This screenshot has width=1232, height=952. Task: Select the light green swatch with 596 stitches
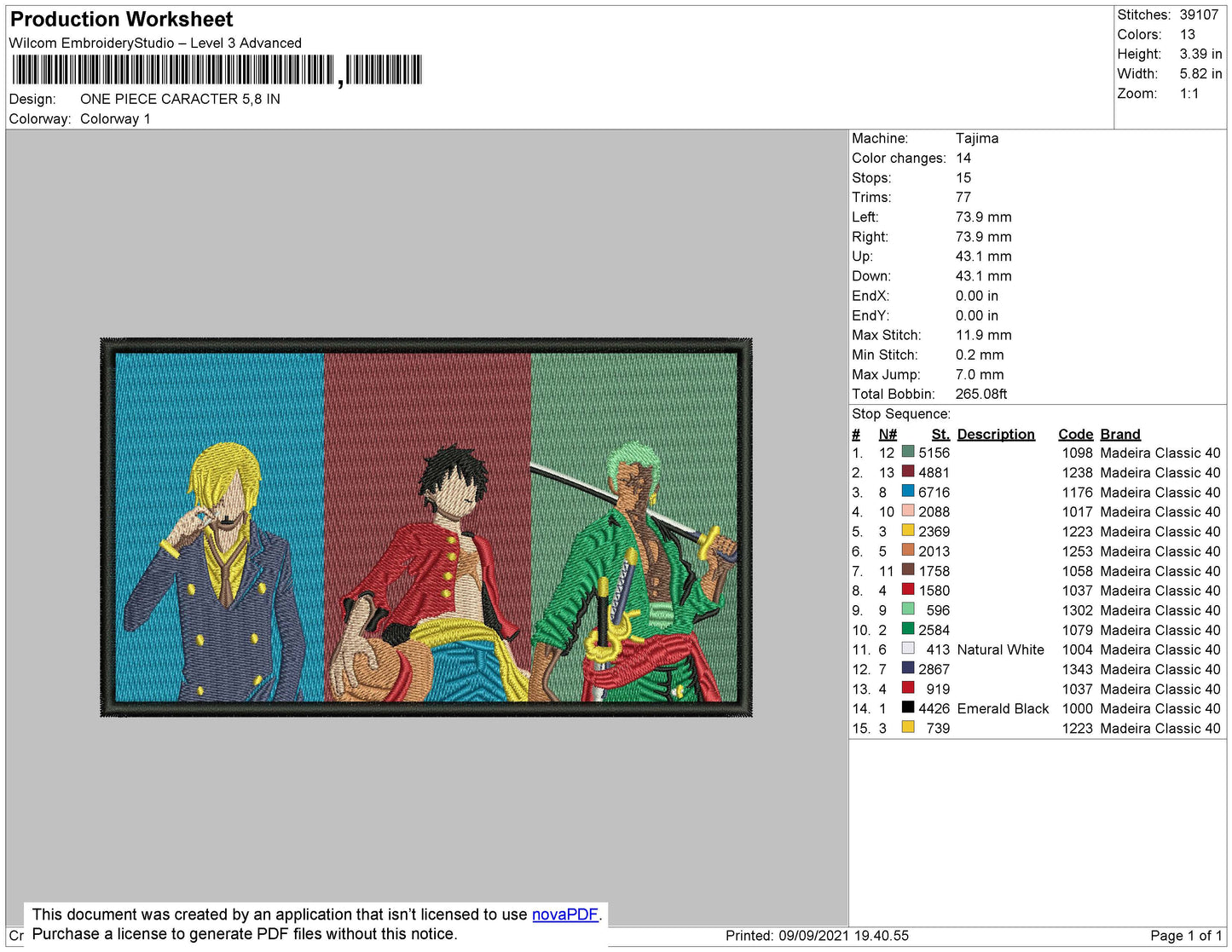click(x=908, y=609)
